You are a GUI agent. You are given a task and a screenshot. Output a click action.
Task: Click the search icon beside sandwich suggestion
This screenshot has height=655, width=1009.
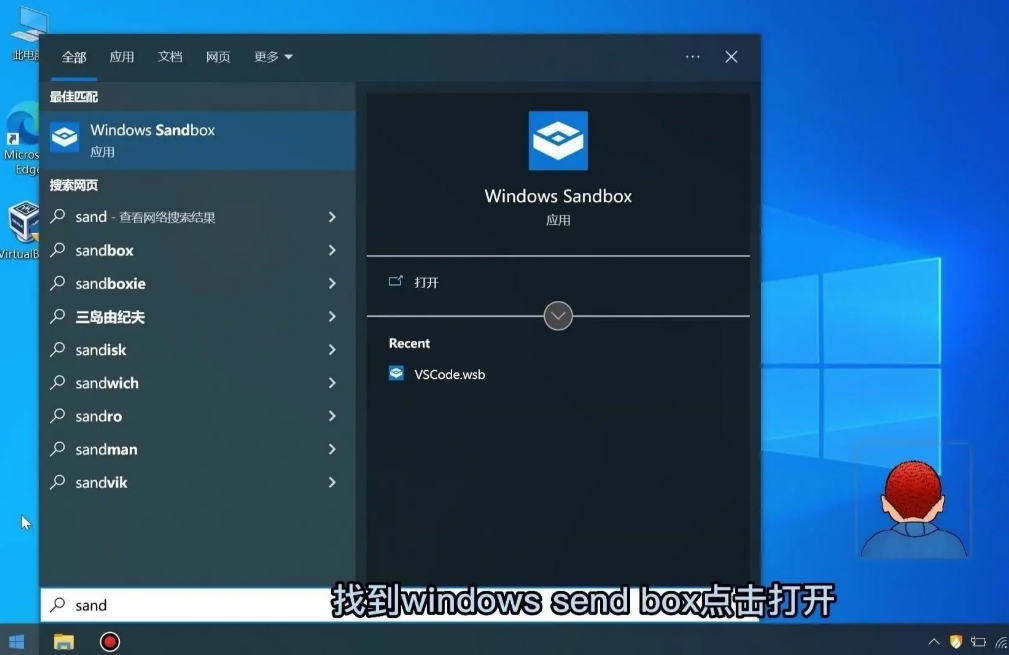coord(58,383)
